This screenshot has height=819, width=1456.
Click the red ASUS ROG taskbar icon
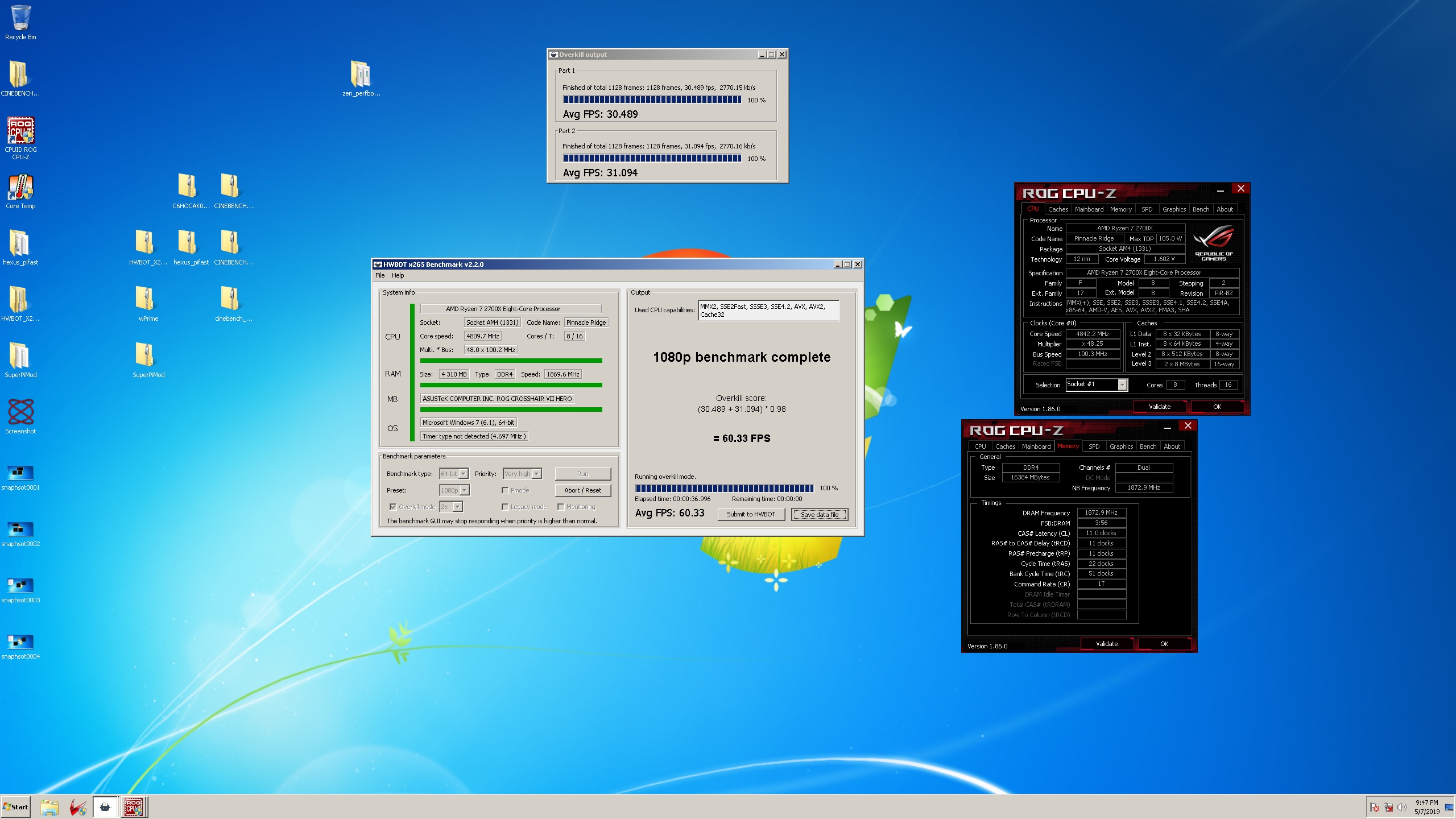tap(78, 807)
